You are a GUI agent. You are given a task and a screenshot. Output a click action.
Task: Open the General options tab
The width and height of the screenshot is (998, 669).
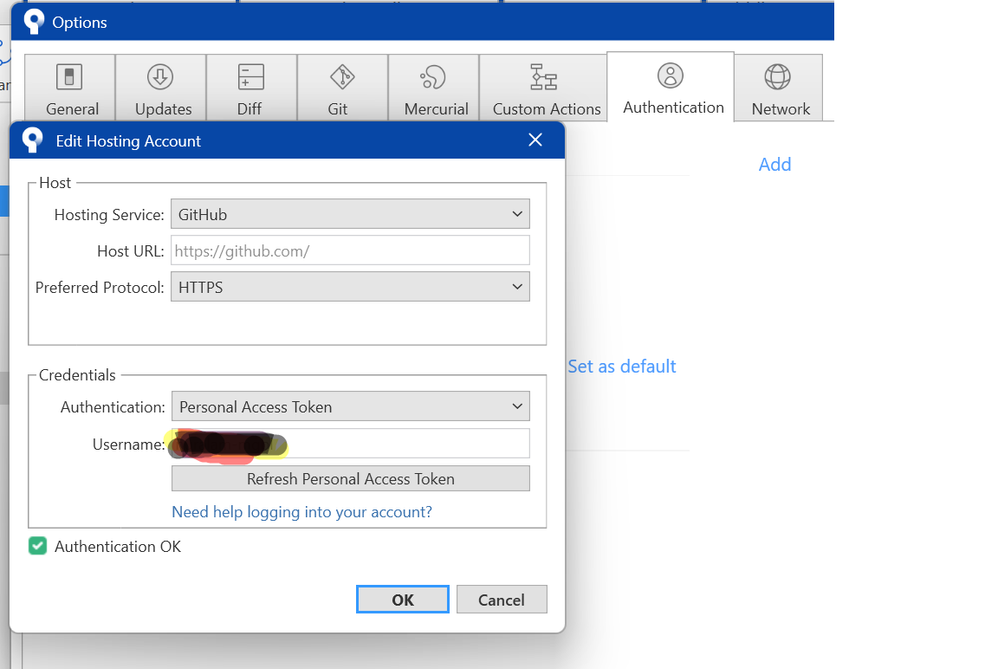tap(70, 88)
